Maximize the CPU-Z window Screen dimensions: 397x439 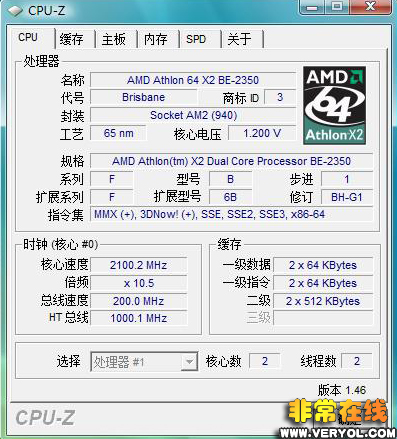[x=337, y=7]
